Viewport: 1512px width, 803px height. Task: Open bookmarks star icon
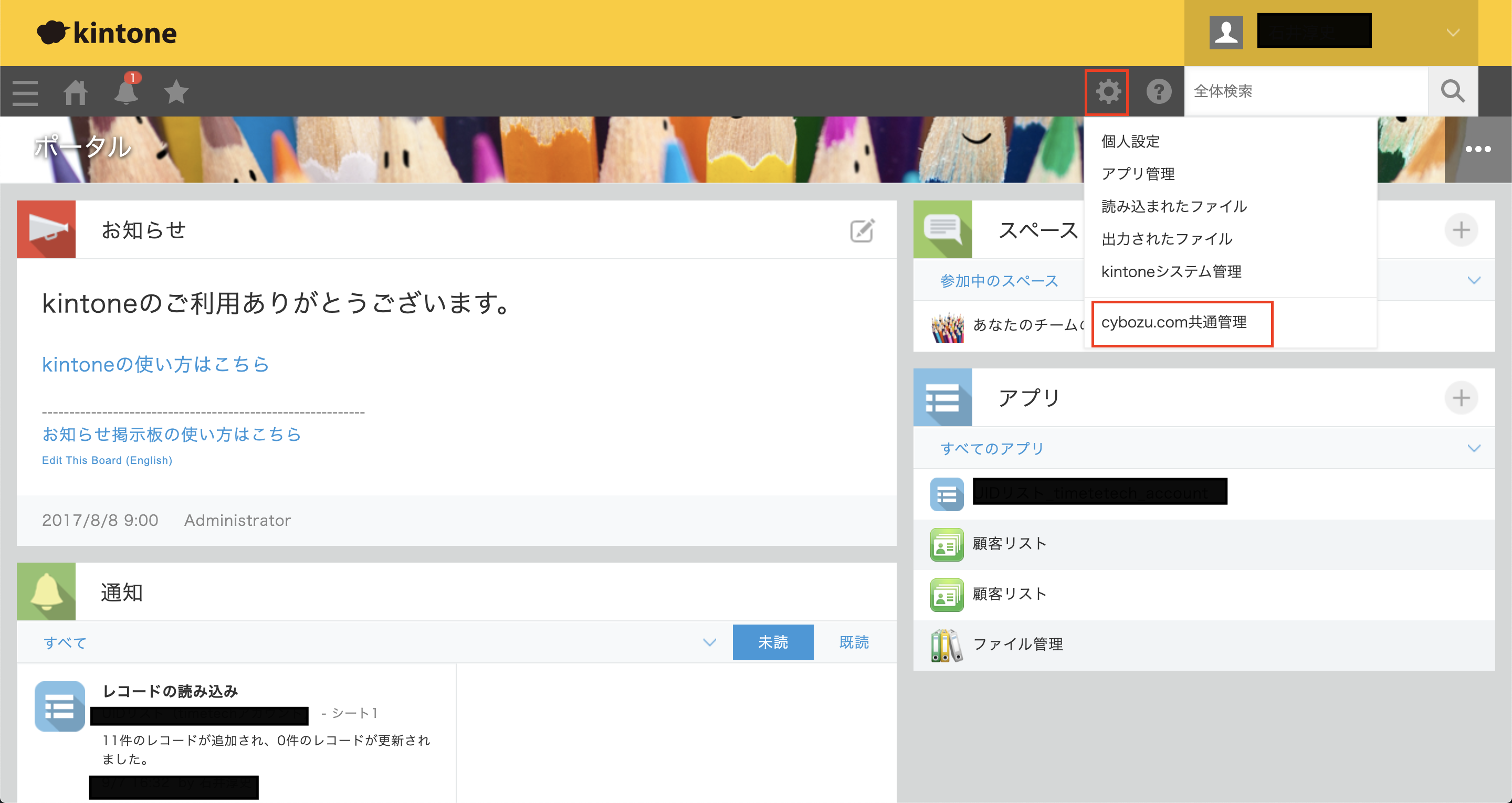(176, 92)
